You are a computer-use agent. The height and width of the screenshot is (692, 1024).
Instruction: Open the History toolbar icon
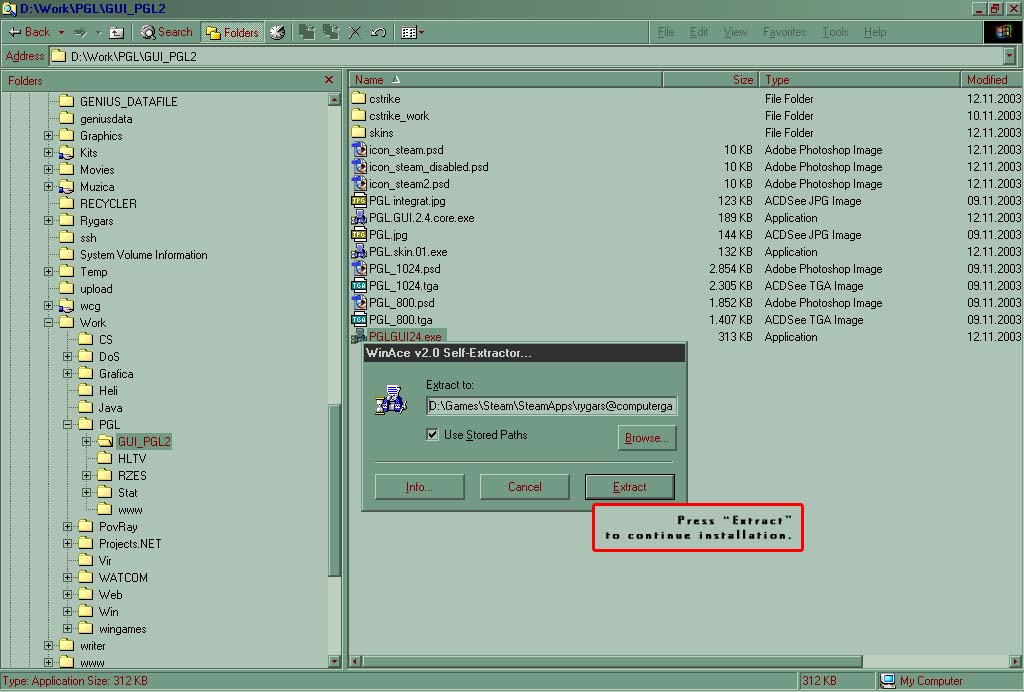click(x=277, y=32)
